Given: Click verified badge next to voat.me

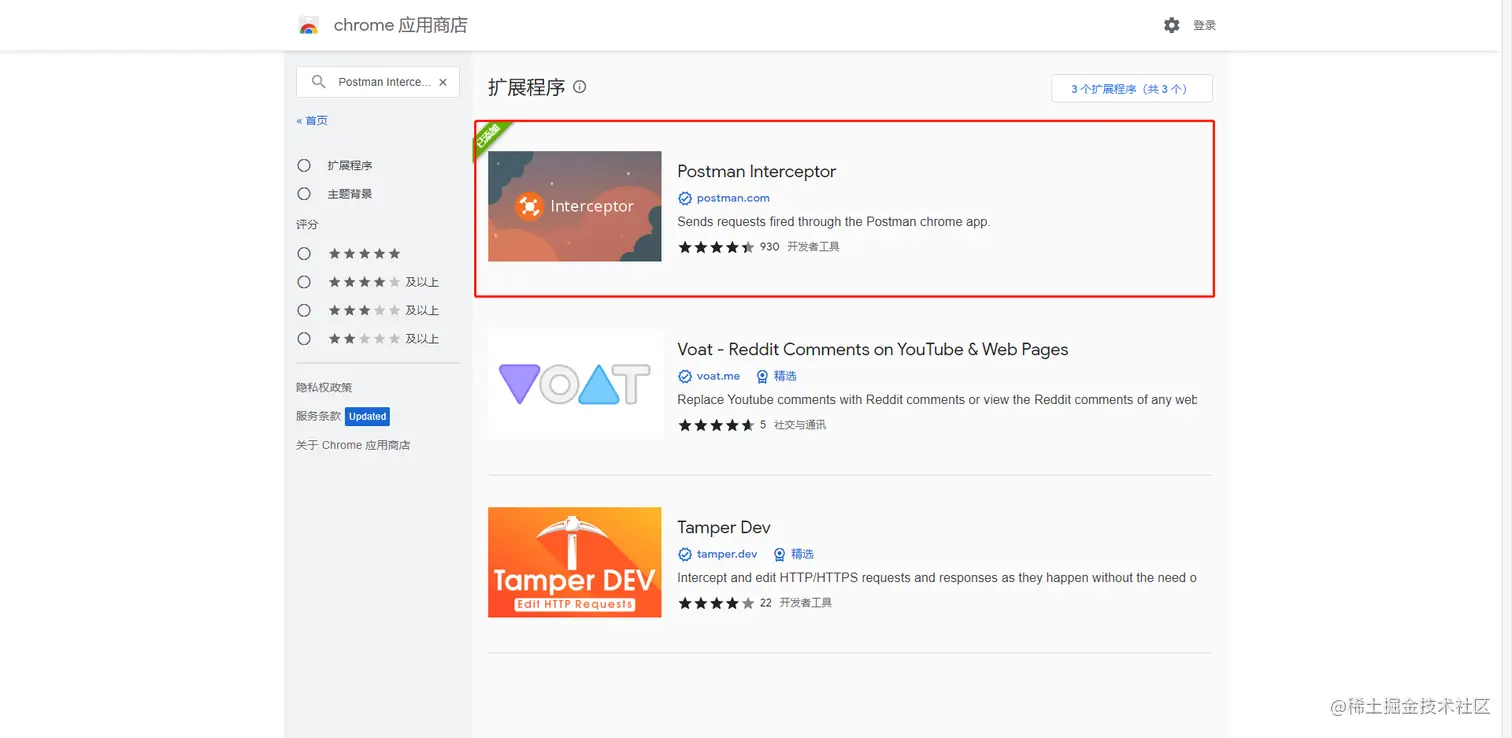Looking at the screenshot, I should 685,376.
